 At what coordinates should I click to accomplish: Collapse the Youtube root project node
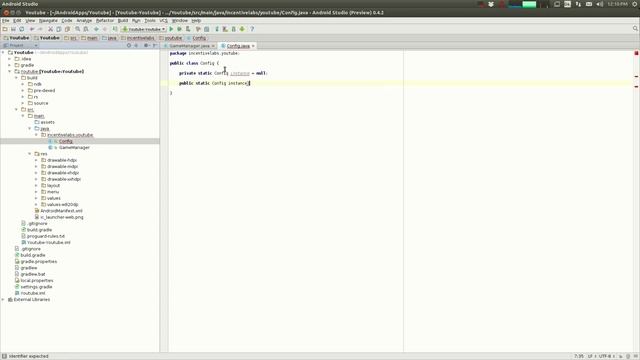click(3, 53)
